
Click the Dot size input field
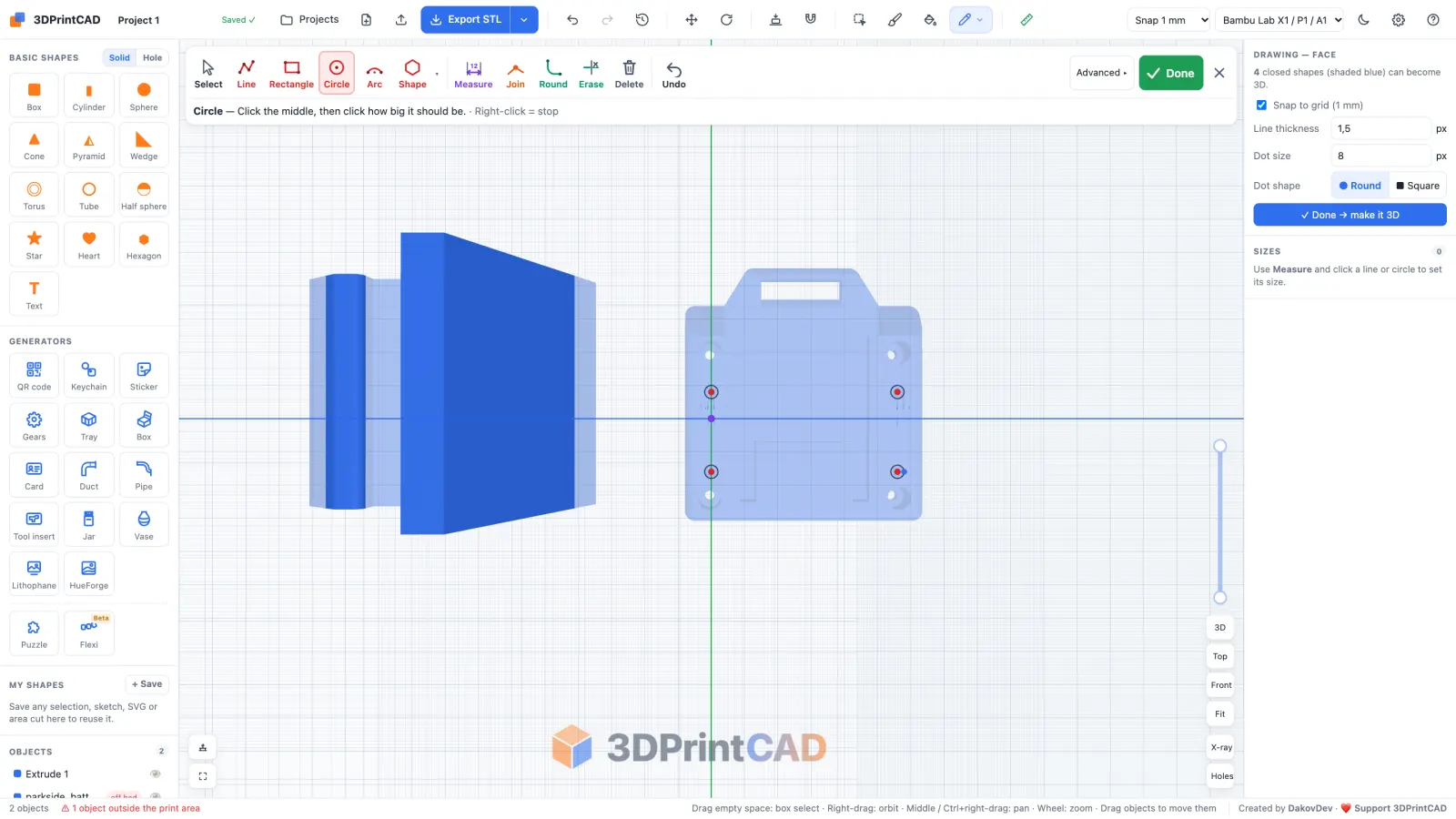pyautogui.click(x=1380, y=156)
